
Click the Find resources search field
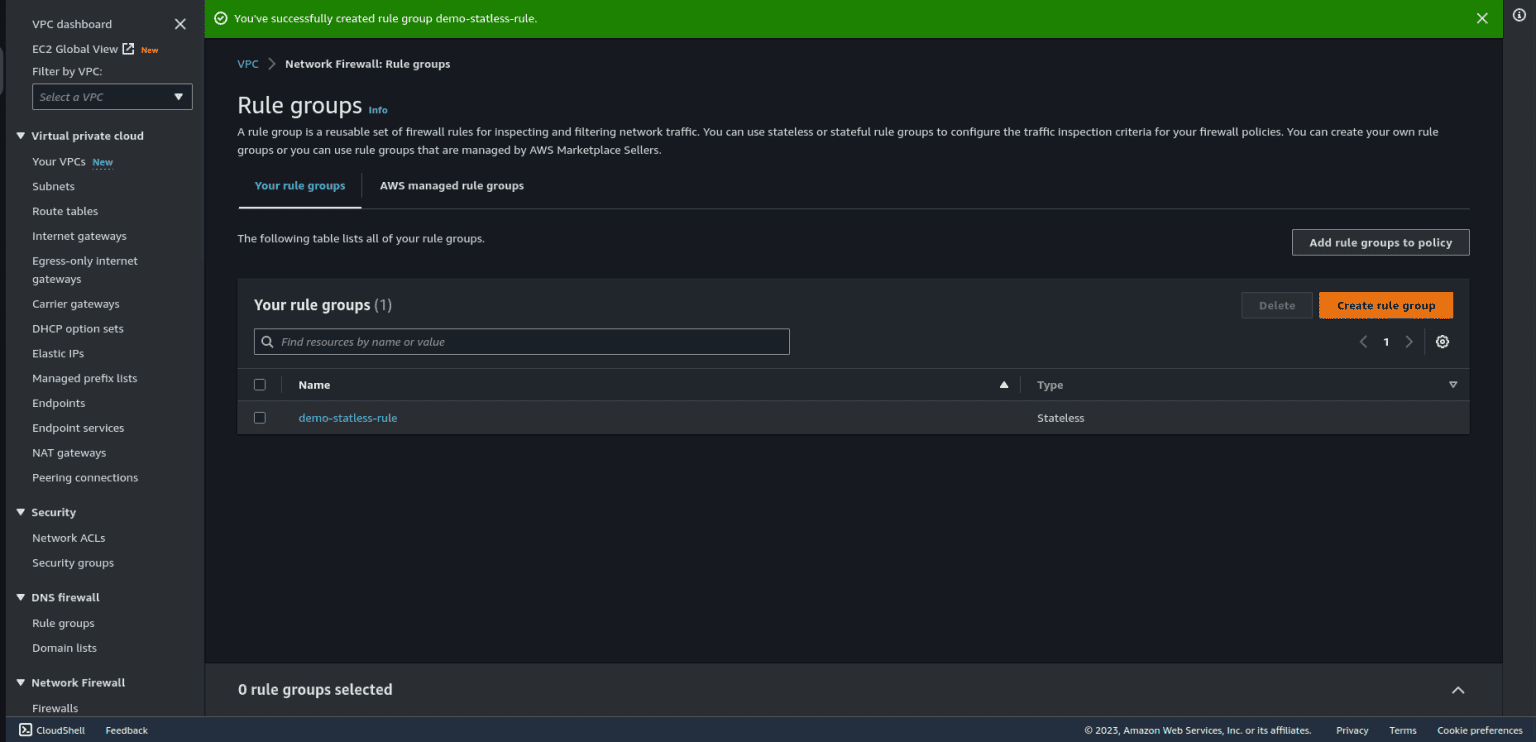[522, 342]
